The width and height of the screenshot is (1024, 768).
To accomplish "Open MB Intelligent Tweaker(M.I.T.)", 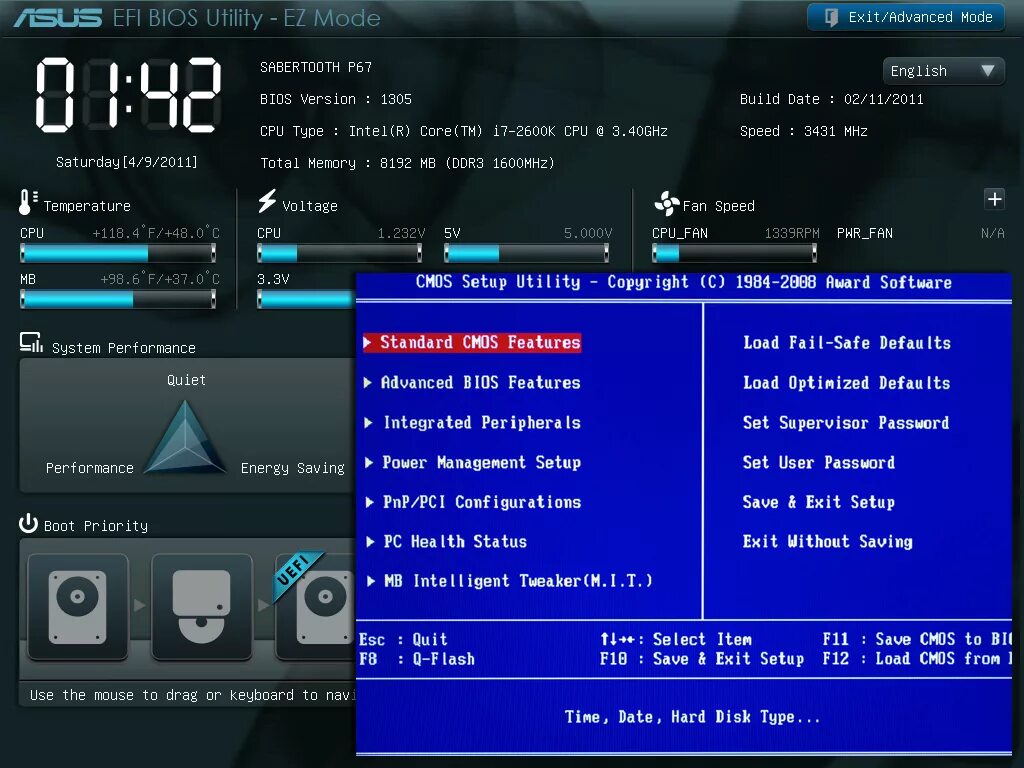I will (518, 581).
